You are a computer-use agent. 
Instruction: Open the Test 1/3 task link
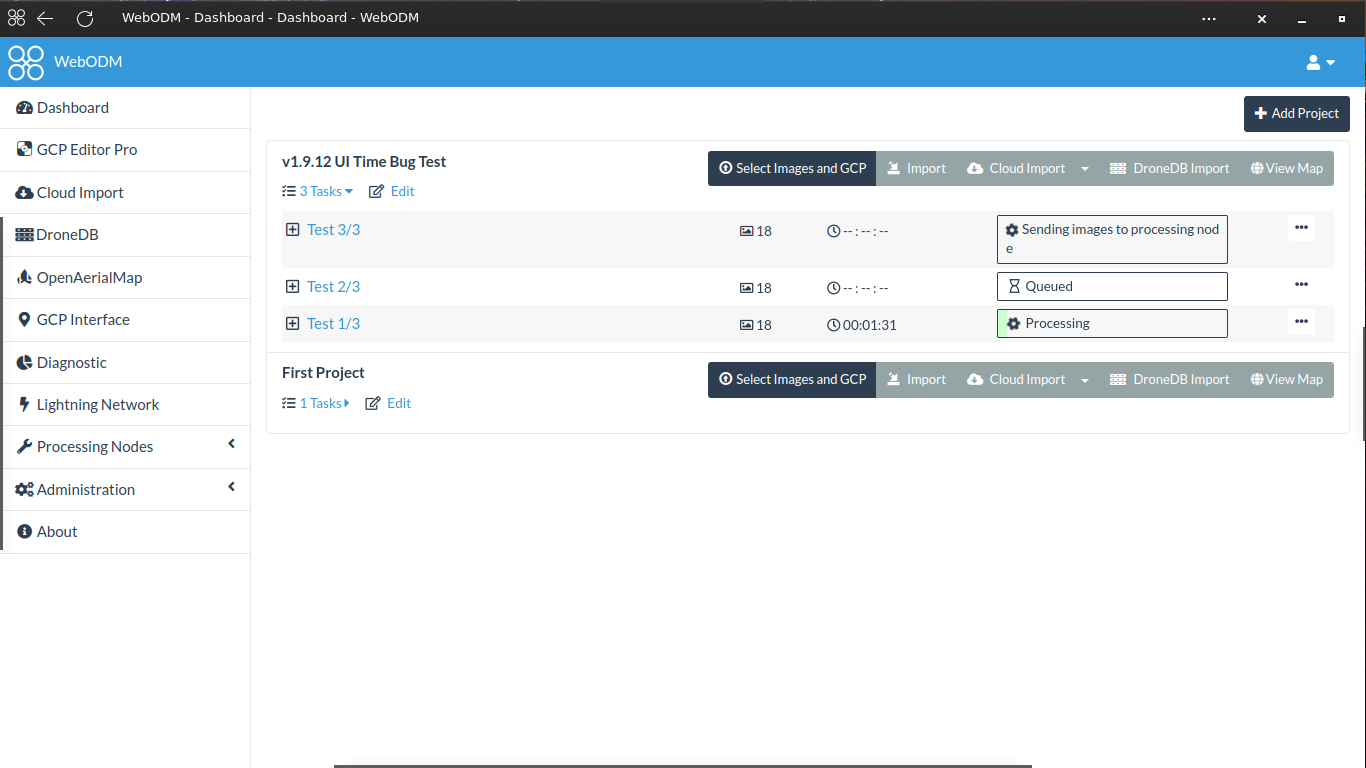tap(333, 323)
